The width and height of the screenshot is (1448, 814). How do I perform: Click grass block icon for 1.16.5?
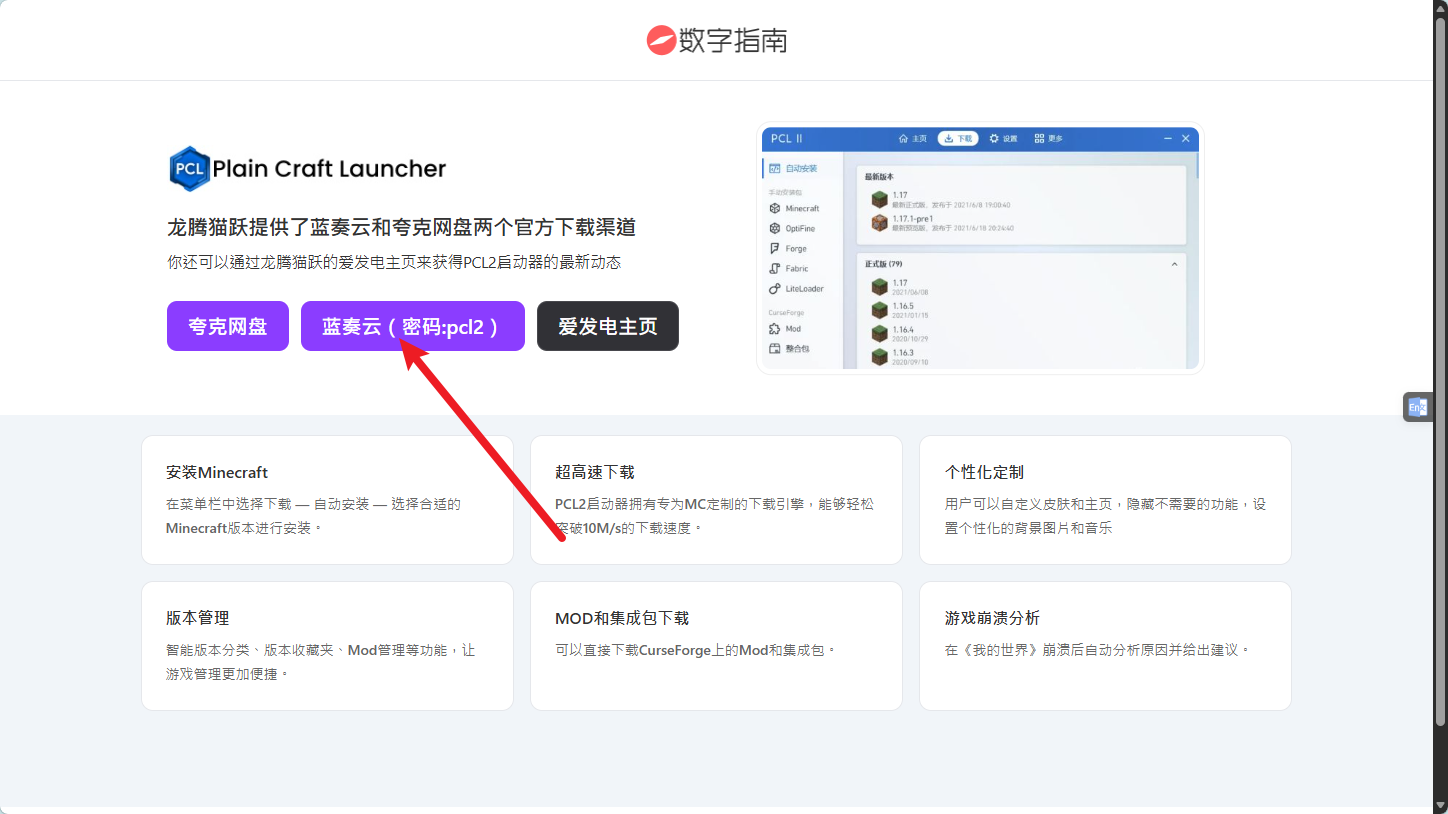pos(879,310)
